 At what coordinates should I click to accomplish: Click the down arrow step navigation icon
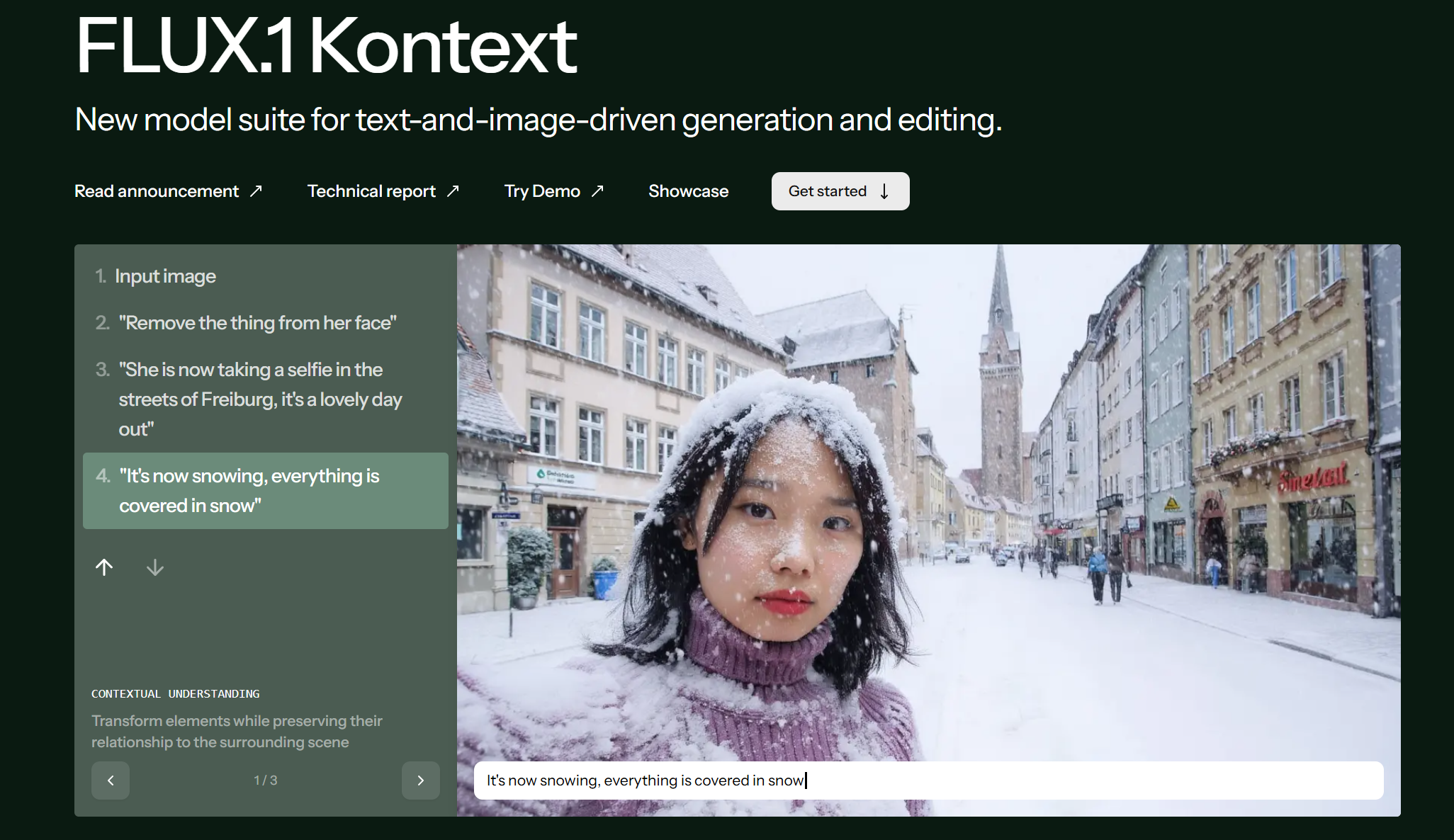coord(155,567)
